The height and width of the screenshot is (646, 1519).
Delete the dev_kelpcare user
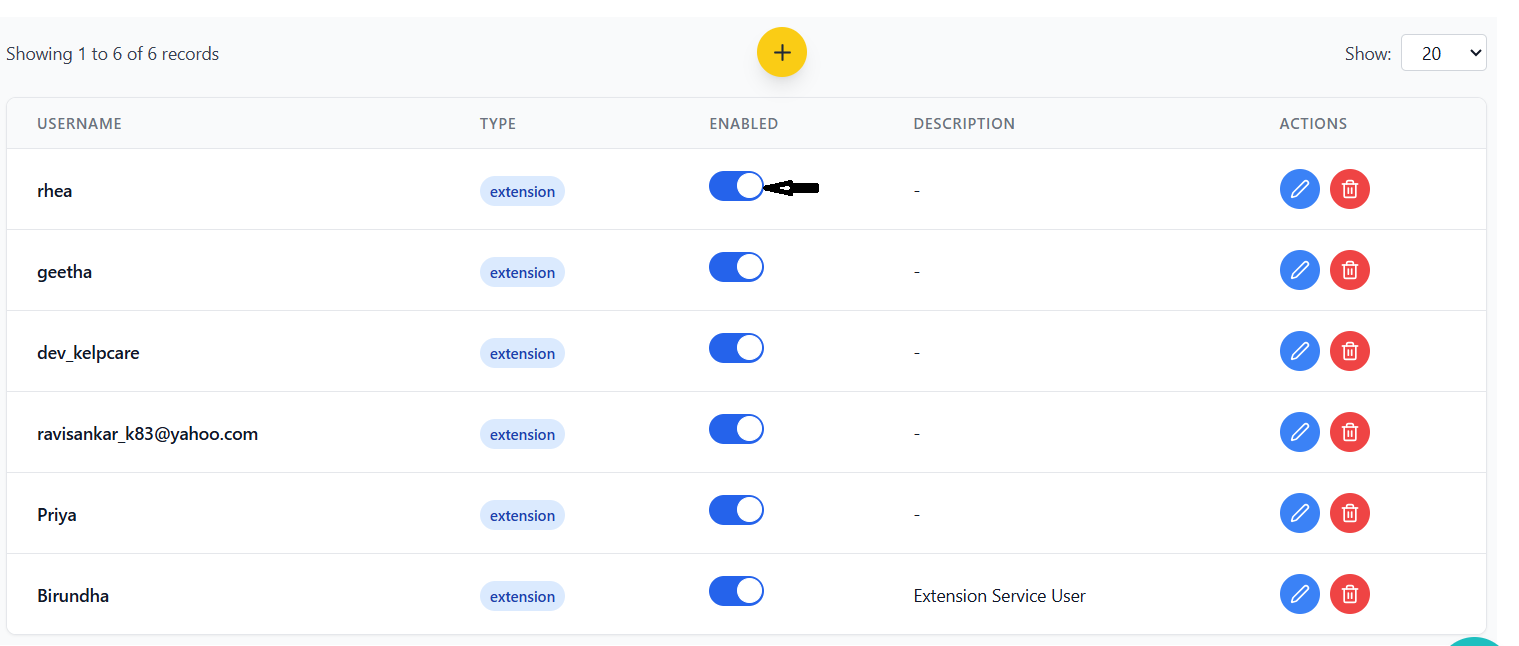1349,351
